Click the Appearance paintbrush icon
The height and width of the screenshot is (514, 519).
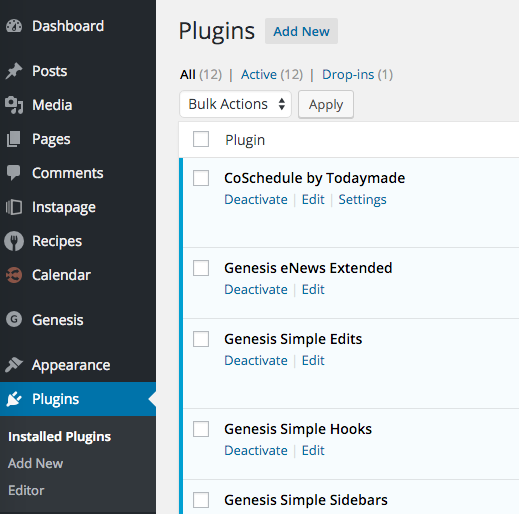14,365
